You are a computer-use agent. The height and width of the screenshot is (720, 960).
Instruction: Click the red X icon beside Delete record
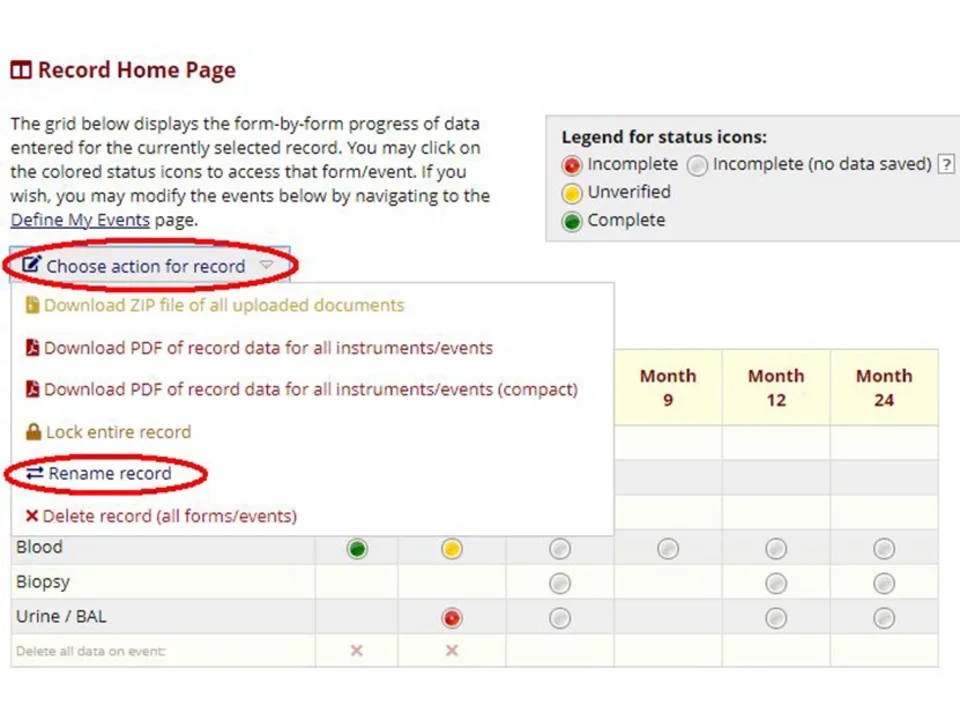coord(32,515)
